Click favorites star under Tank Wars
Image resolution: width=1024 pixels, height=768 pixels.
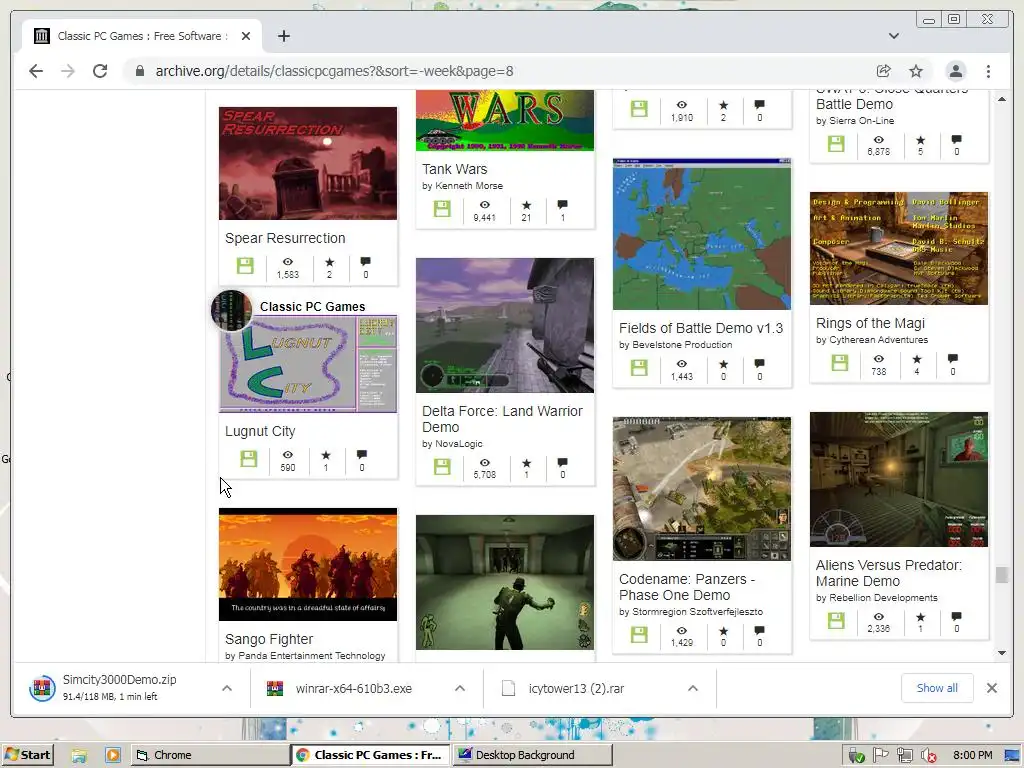(526, 205)
